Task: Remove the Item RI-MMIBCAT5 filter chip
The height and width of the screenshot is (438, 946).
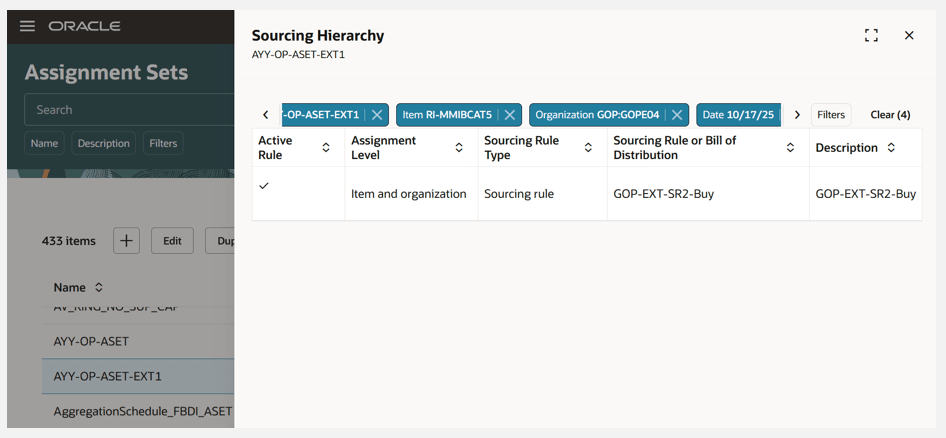Action: (x=509, y=115)
